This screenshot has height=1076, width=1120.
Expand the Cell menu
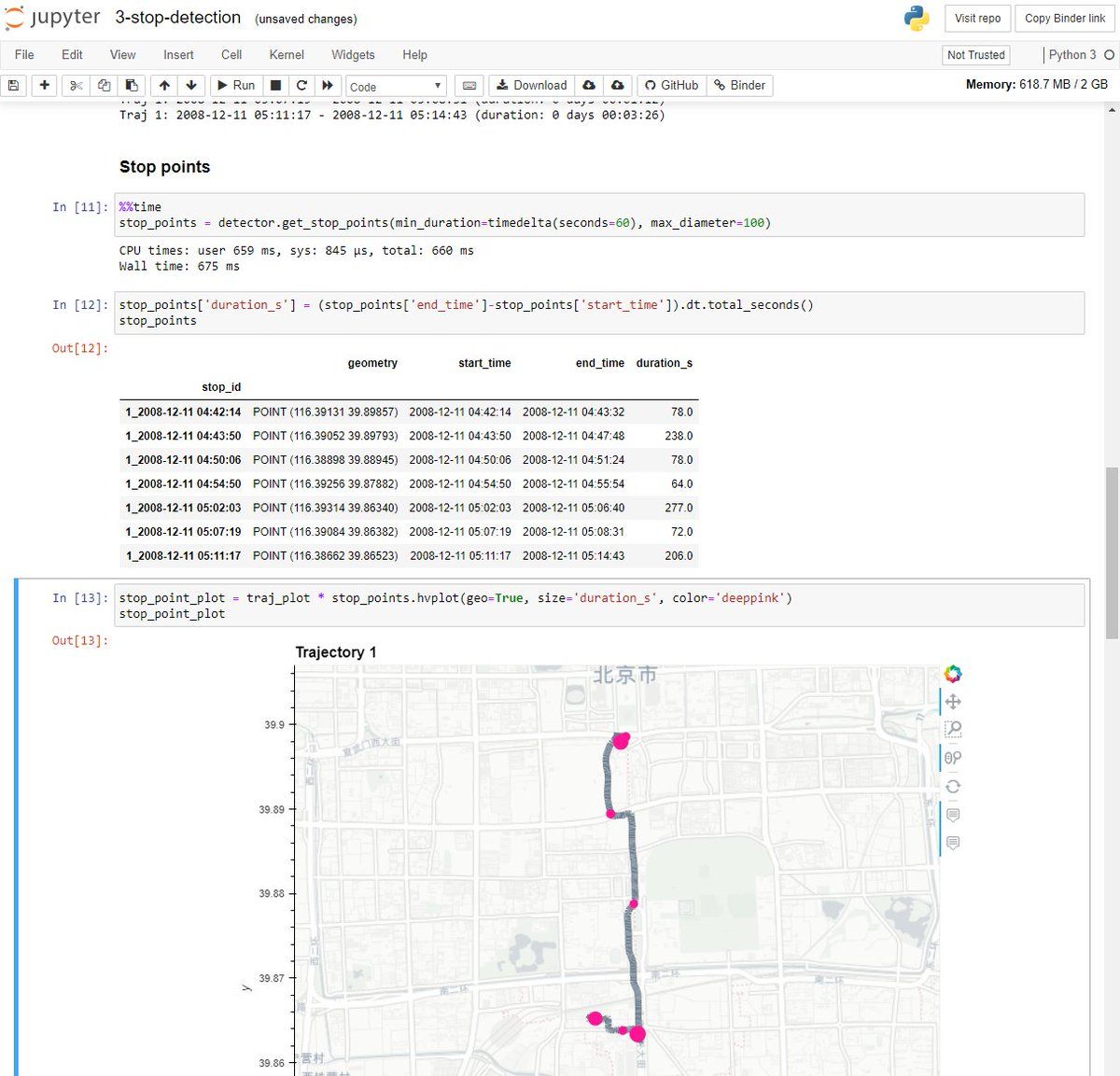coord(231,55)
